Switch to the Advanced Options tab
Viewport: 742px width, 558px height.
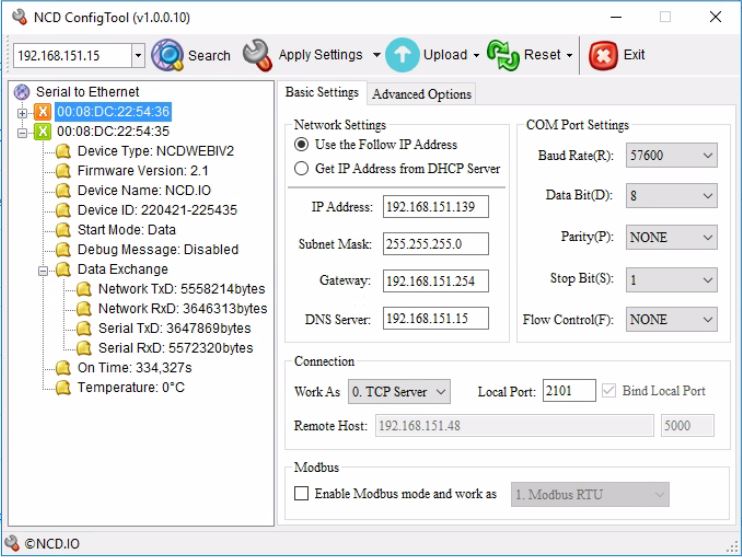(x=421, y=94)
